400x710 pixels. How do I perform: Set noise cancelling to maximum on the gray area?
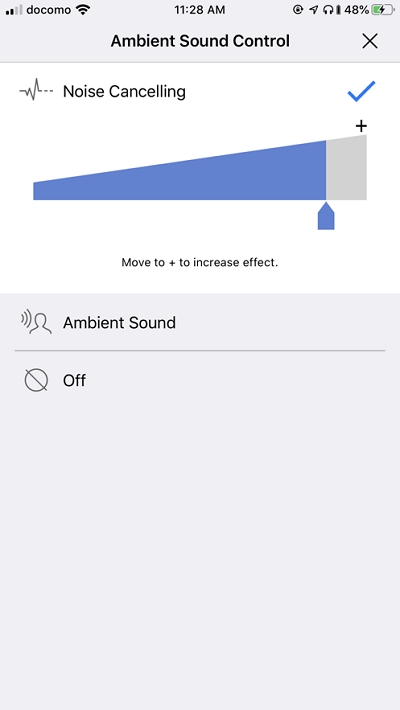(346, 170)
